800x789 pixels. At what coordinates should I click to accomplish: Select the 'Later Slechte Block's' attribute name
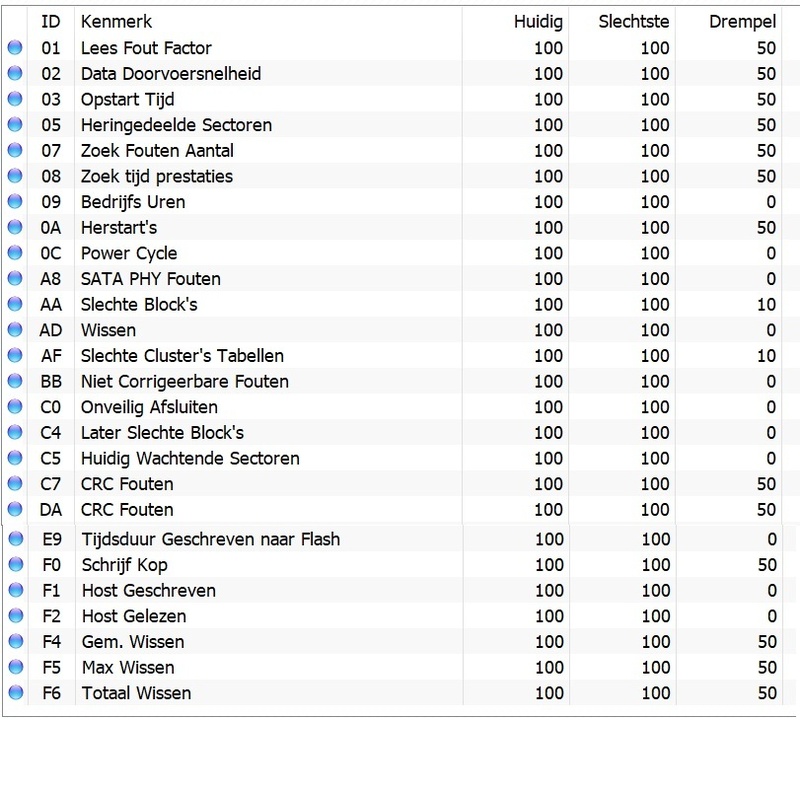pos(162,433)
